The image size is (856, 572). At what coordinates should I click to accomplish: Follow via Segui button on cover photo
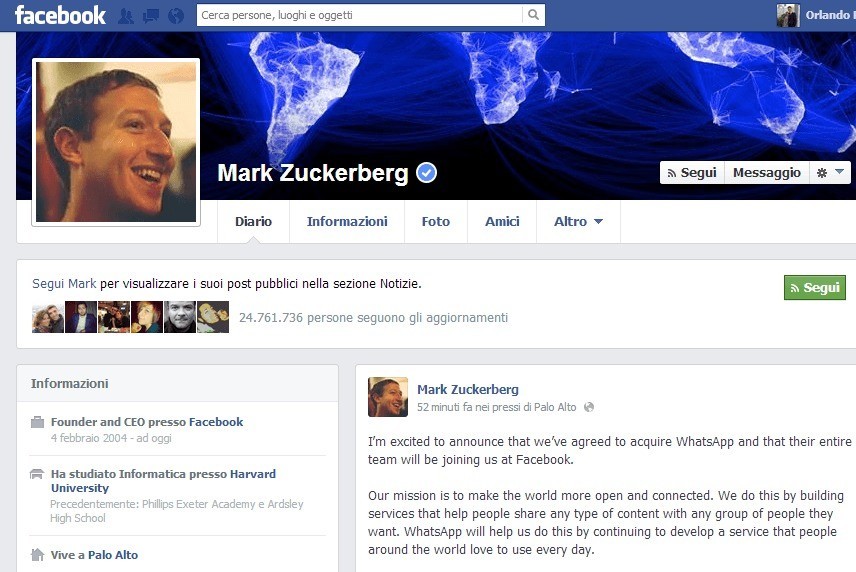click(x=692, y=172)
